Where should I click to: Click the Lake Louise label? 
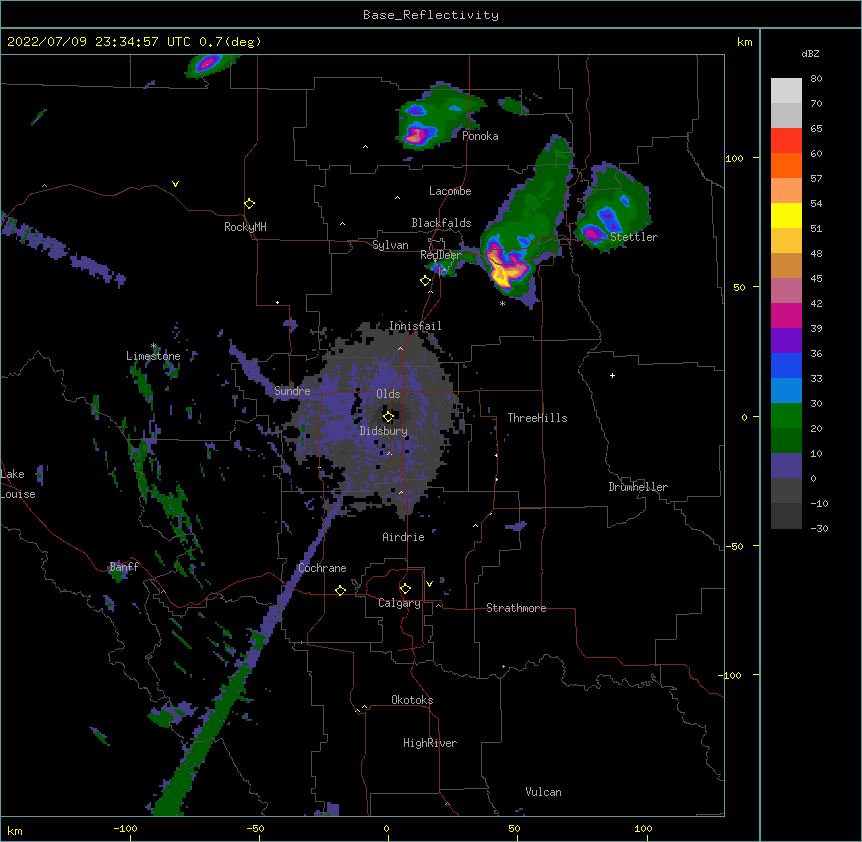(18, 484)
